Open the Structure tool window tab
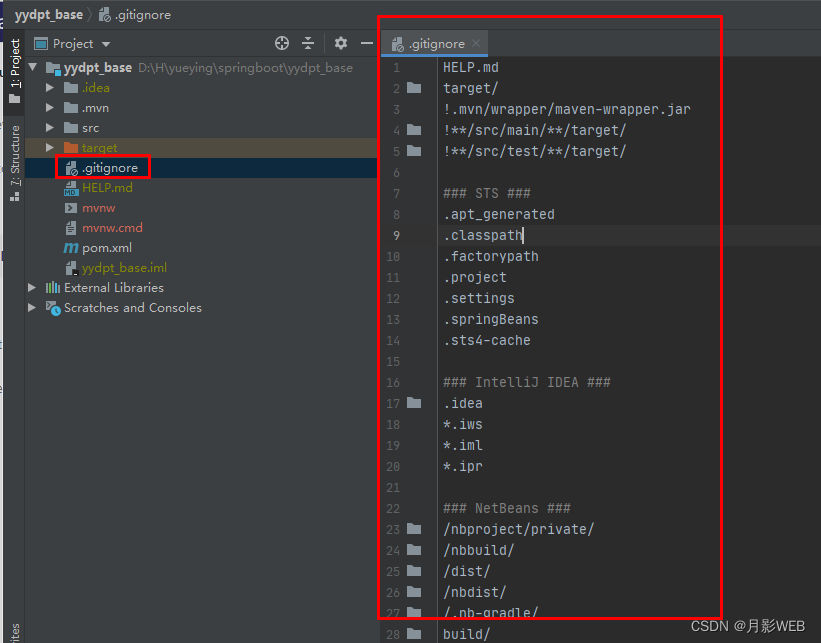This screenshot has width=821, height=643. [14, 162]
